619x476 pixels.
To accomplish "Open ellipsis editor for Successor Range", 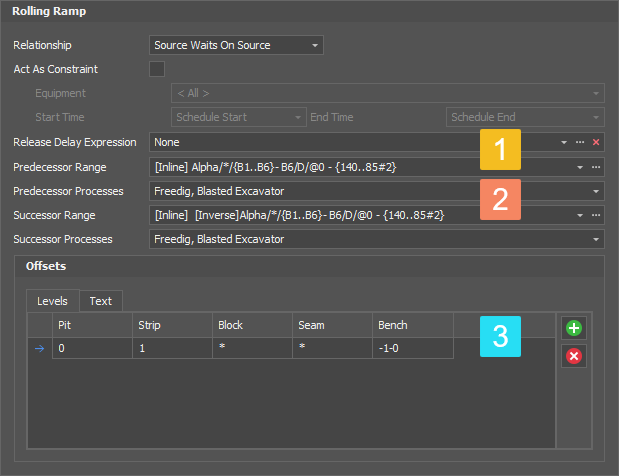I will coord(596,215).
